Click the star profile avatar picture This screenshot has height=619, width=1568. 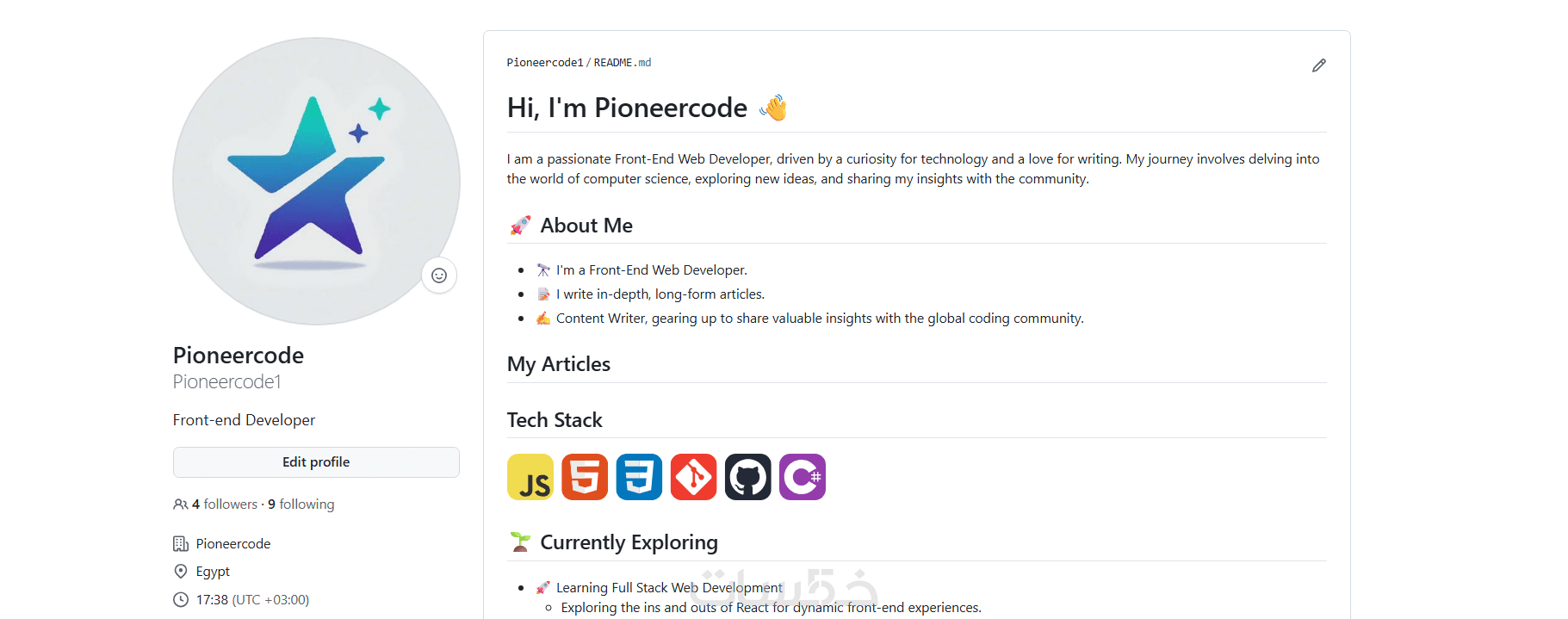pos(316,181)
